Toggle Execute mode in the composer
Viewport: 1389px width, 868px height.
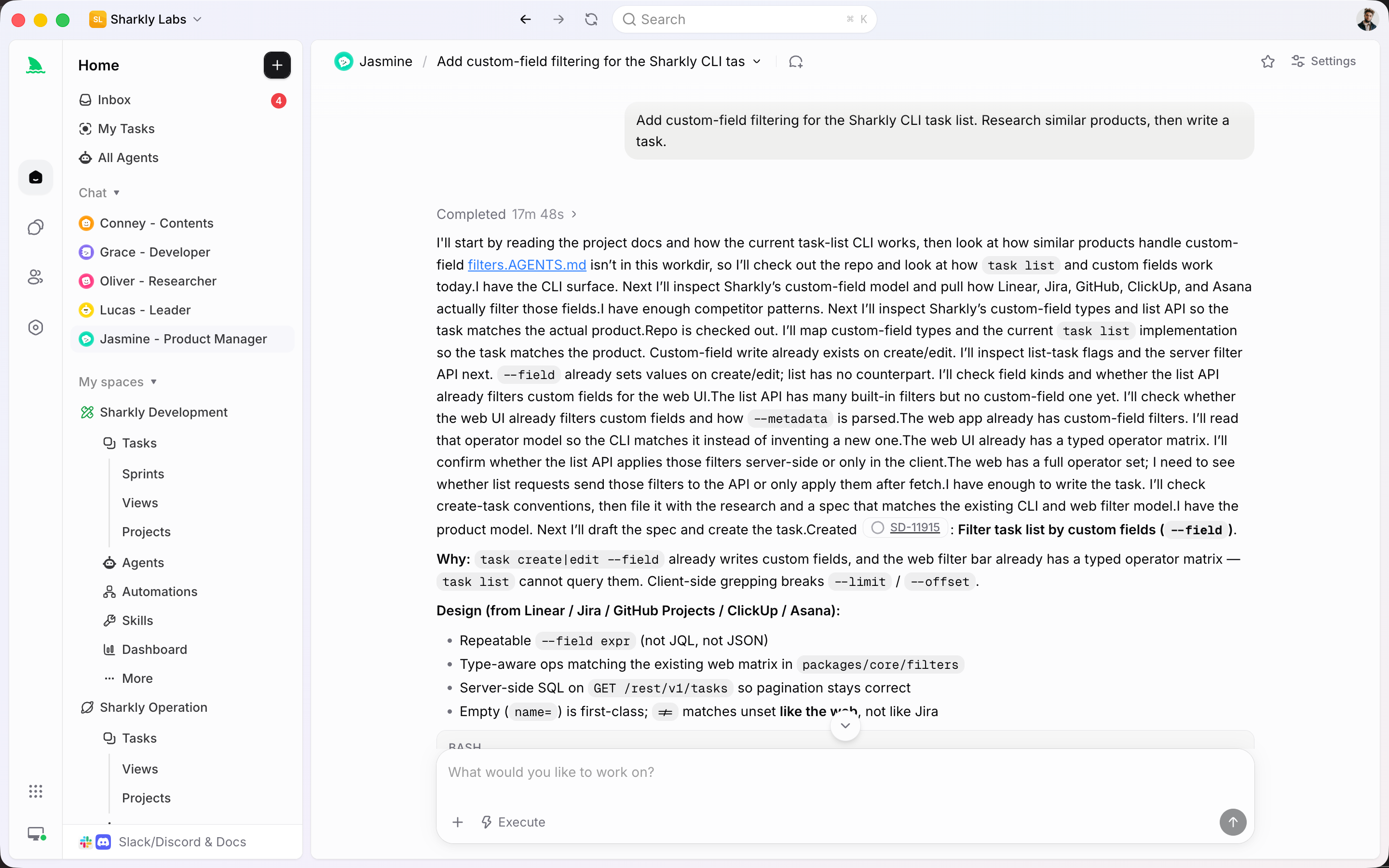pos(513,822)
